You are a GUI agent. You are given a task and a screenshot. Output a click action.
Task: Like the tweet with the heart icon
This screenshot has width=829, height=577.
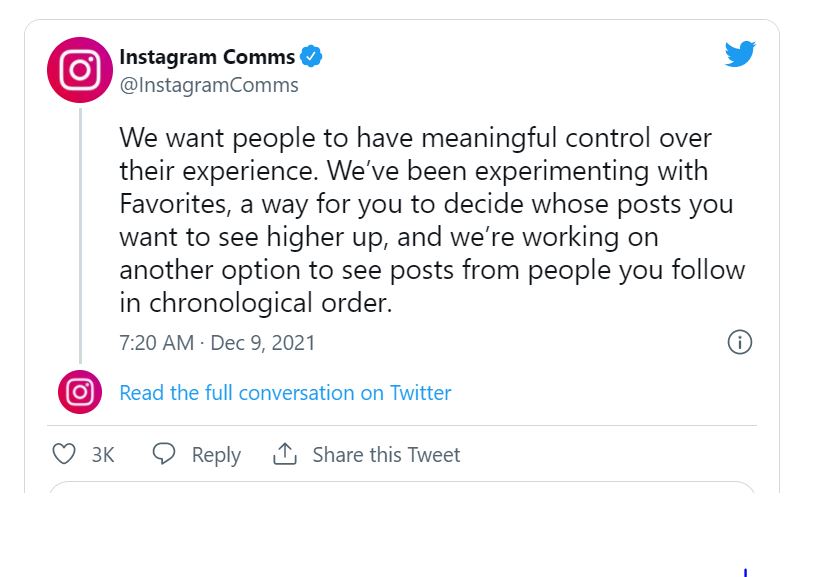pos(64,454)
